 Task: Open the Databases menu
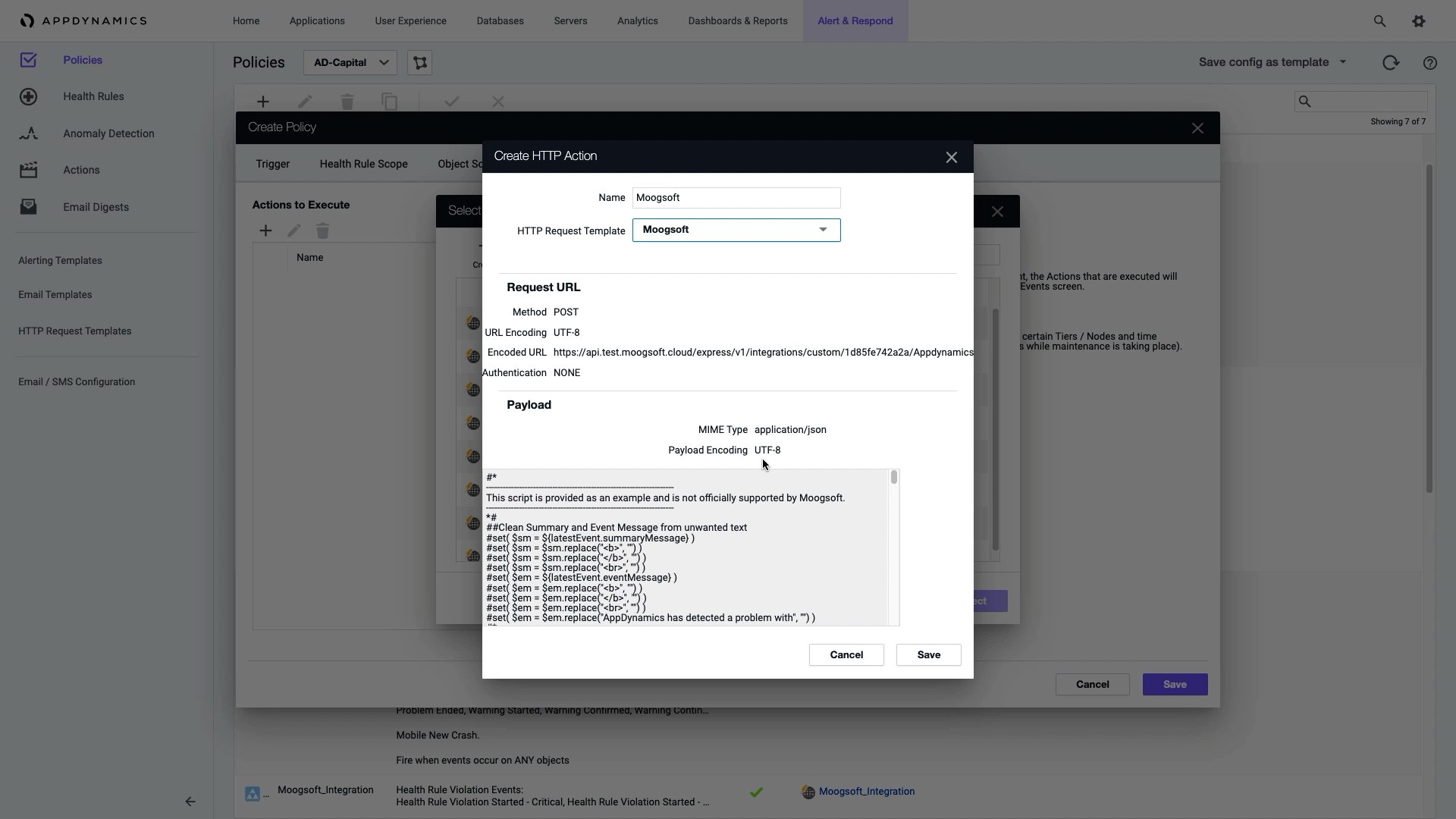pyautogui.click(x=500, y=21)
